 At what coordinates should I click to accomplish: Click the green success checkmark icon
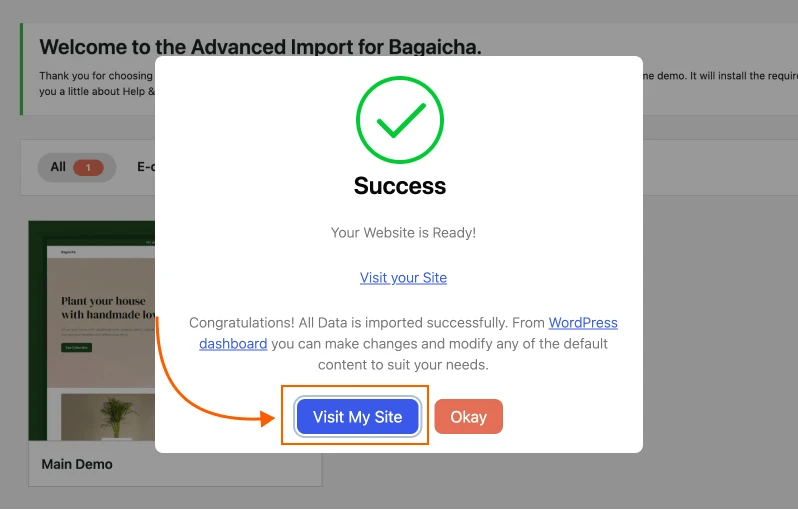pos(399,120)
